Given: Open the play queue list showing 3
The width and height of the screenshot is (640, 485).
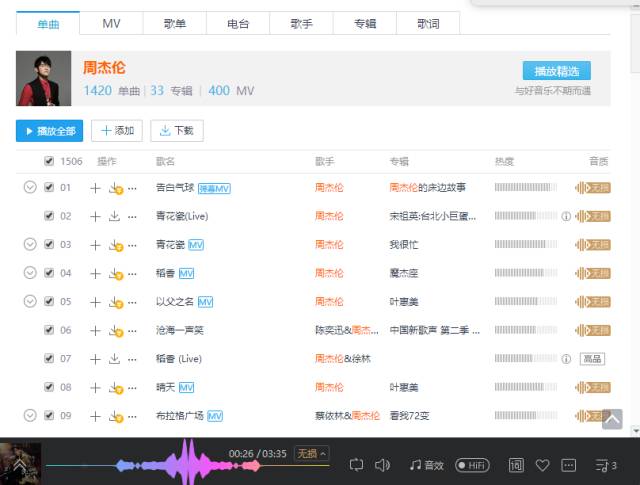Looking at the screenshot, I should (606, 465).
